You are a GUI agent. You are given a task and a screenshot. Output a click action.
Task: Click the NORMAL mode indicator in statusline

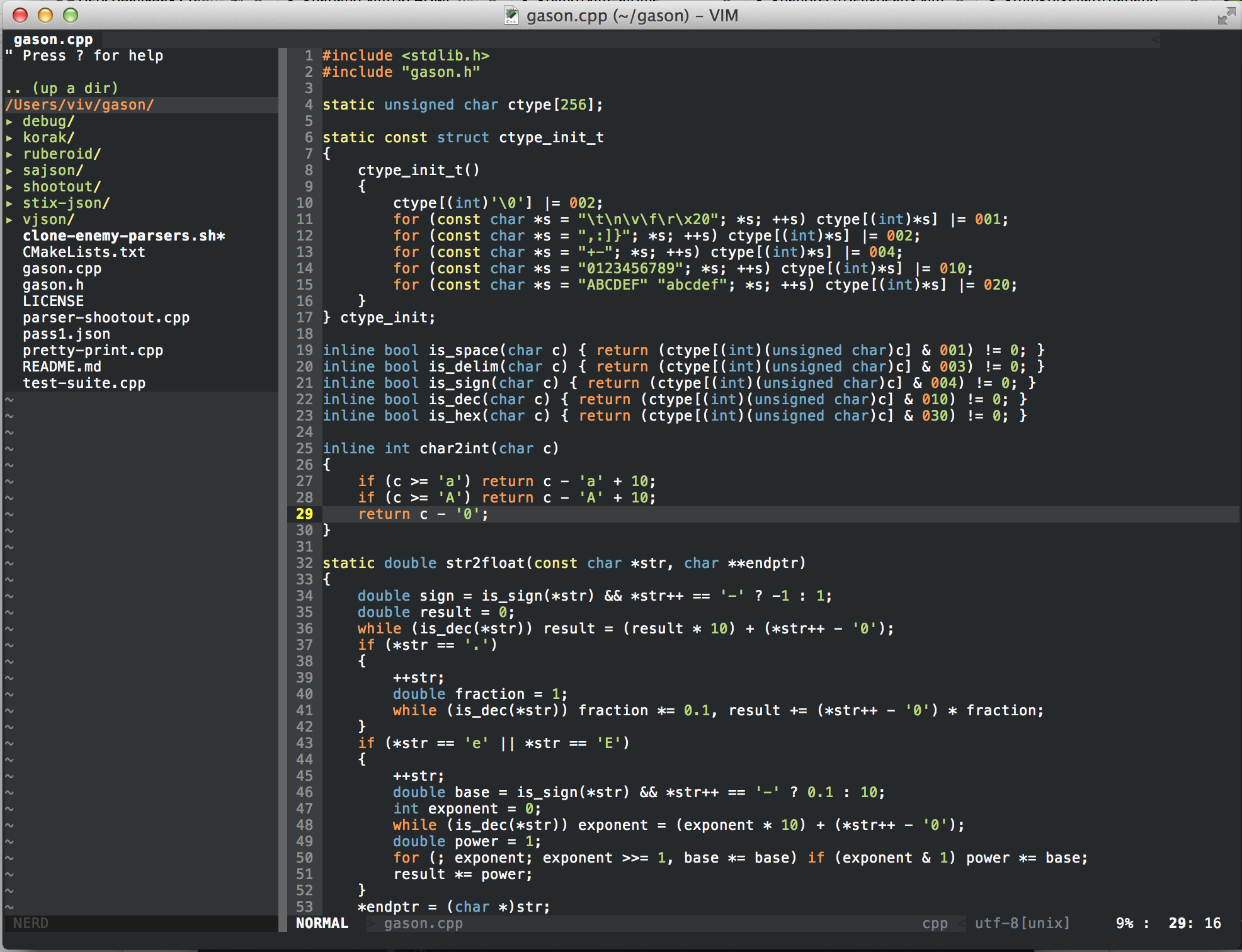(322, 923)
